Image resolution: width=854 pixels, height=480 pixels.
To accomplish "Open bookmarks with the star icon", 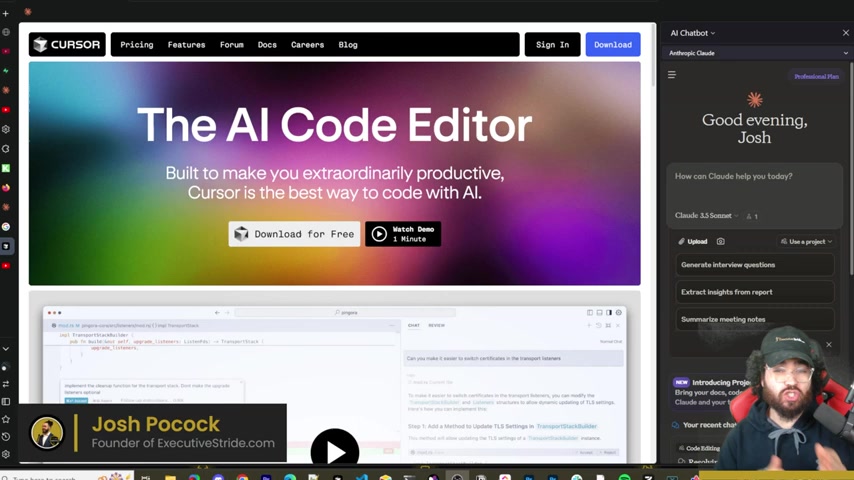I will (x=6, y=419).
